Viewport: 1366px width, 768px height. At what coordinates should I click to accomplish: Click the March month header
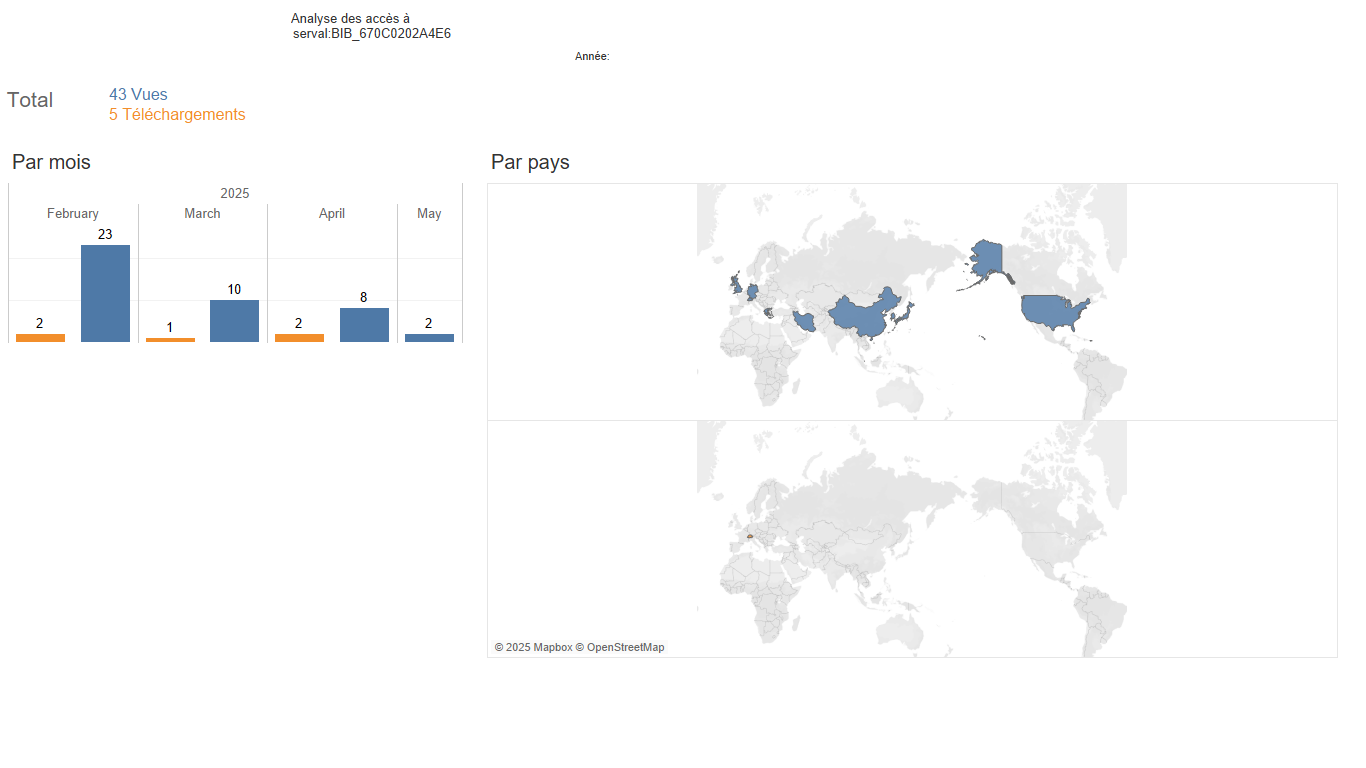(x=202, y=214)
